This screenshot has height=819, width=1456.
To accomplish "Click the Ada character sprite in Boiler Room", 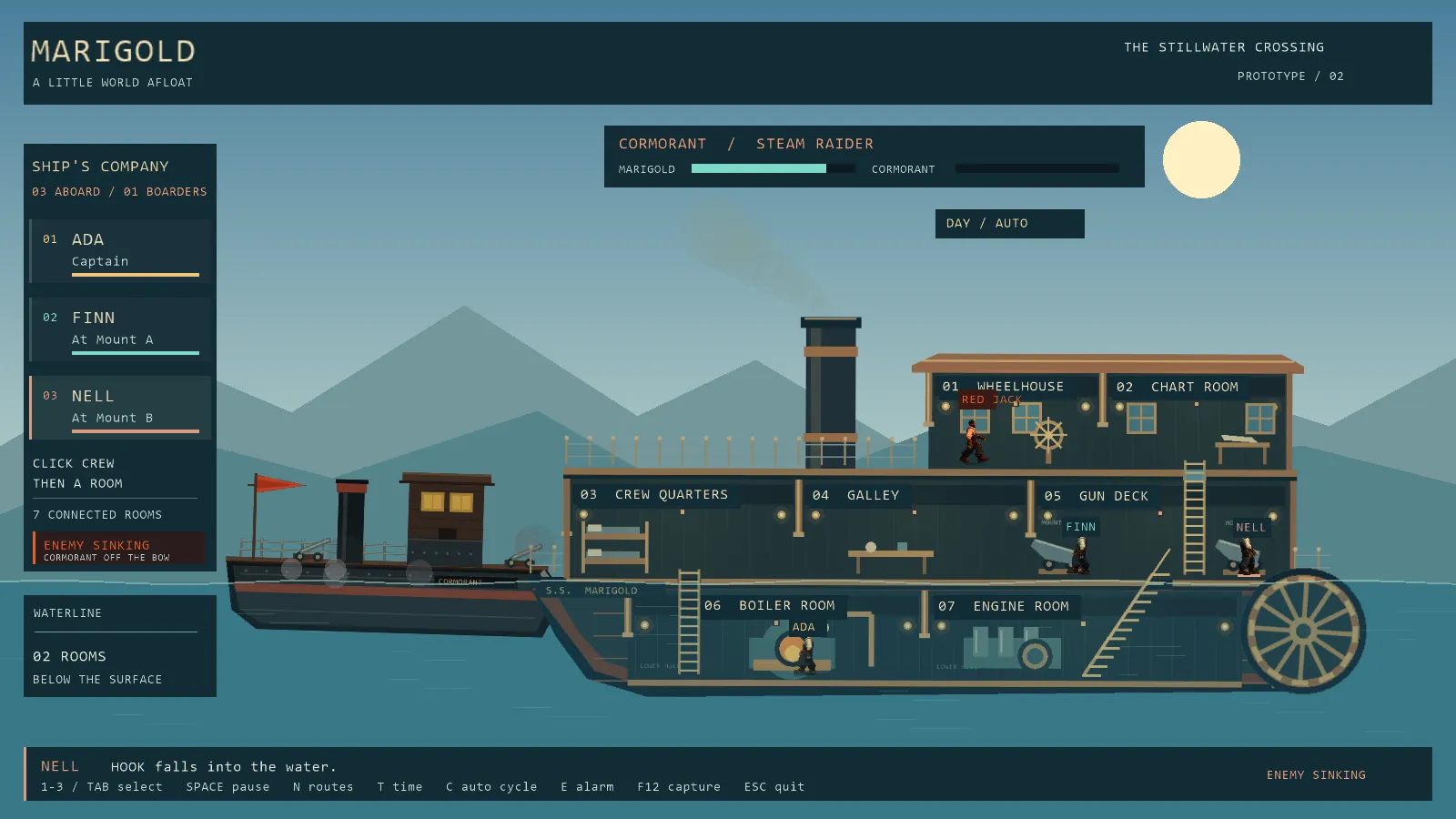I will (805, 653).
